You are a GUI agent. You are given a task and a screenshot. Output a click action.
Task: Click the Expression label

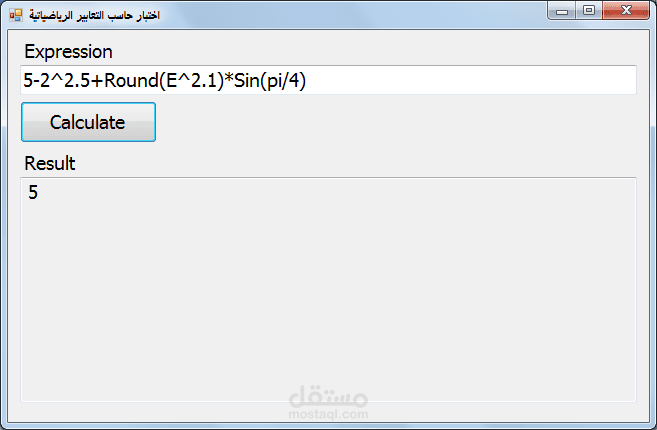[x=68, y=52]
